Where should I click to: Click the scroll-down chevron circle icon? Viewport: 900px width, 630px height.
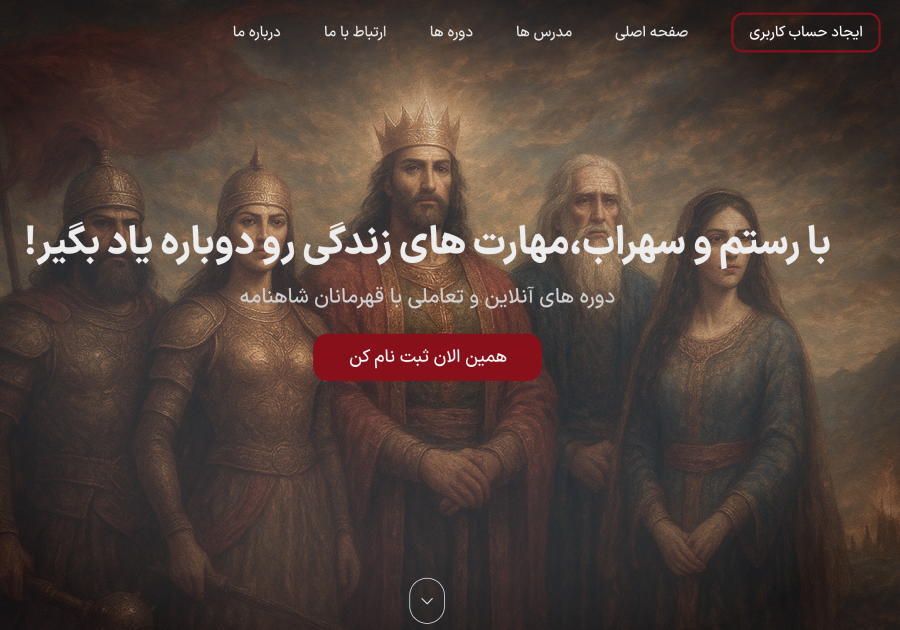pyautogui.click(x=427, y=600)
